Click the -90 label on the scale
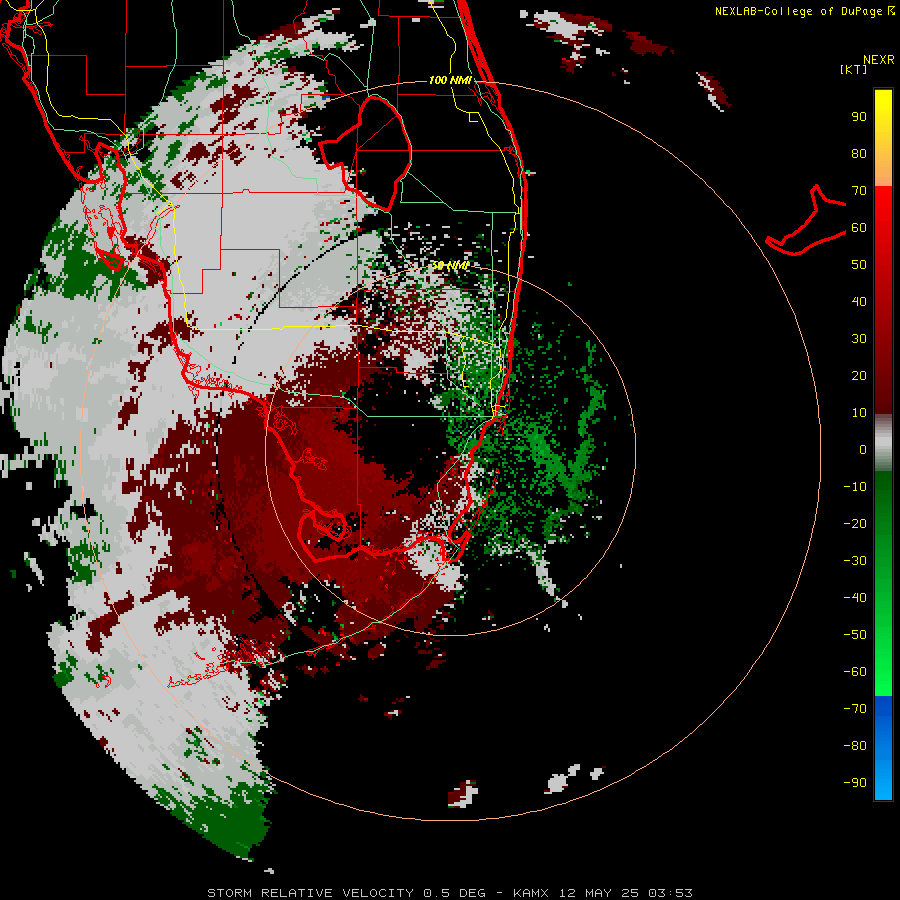Viewport: 900px width, 900px height. pos(855,782)
